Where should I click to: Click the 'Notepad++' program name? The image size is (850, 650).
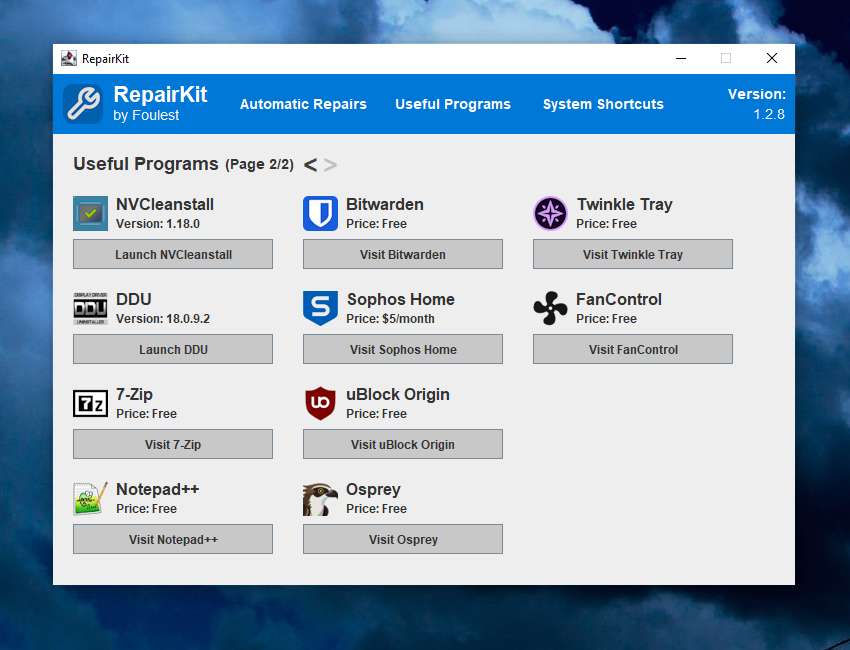[x=158, y=489]
